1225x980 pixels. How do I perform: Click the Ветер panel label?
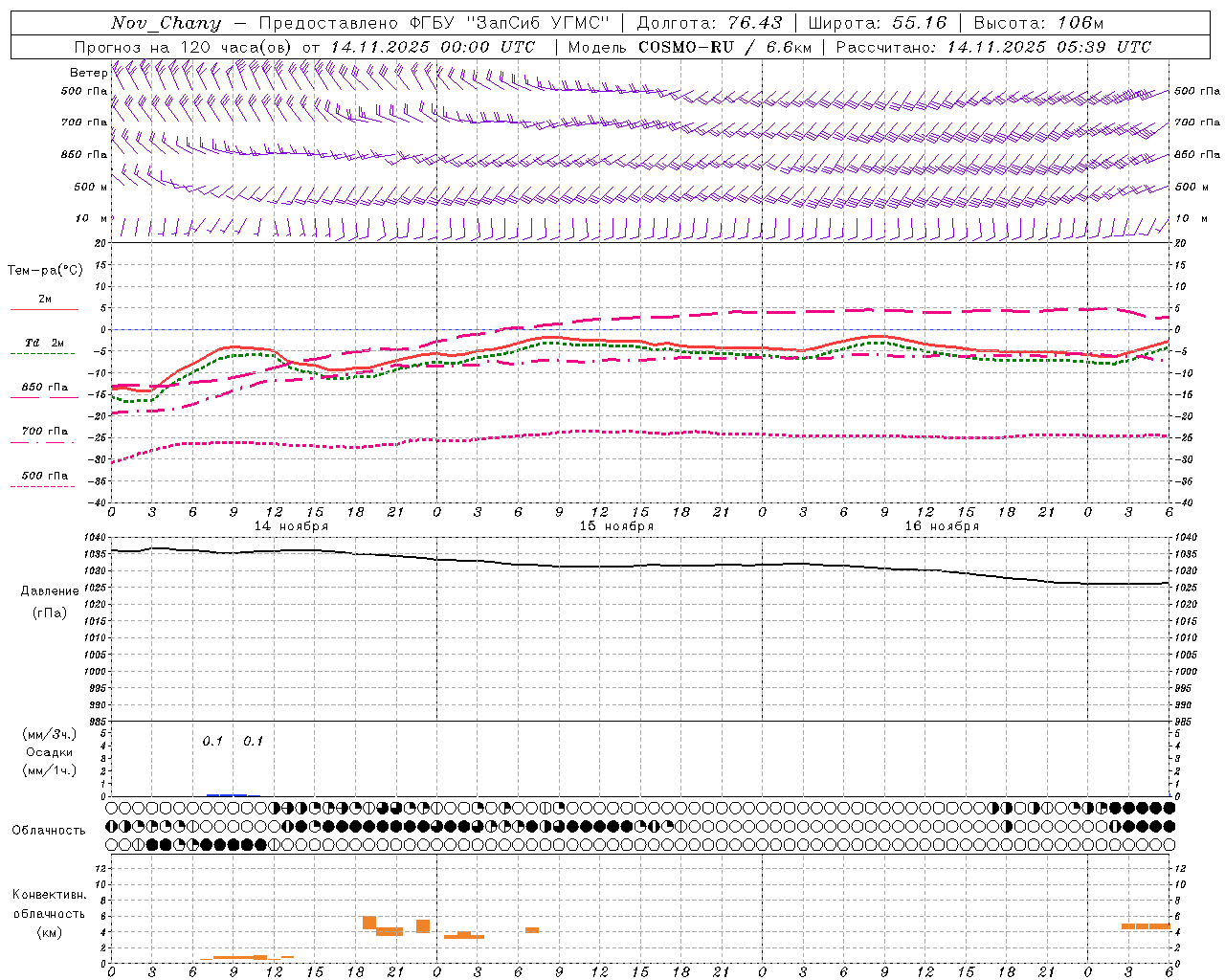[x=88, y=73]
